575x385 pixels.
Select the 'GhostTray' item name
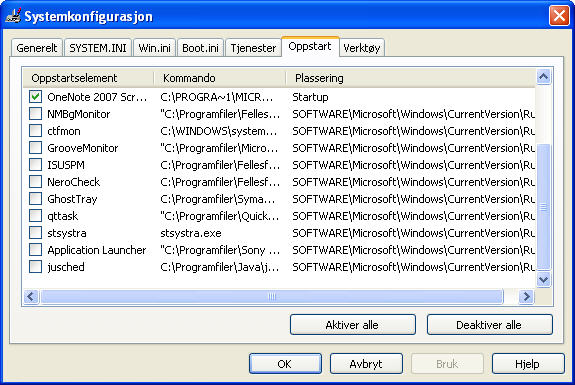coord(72,199)
